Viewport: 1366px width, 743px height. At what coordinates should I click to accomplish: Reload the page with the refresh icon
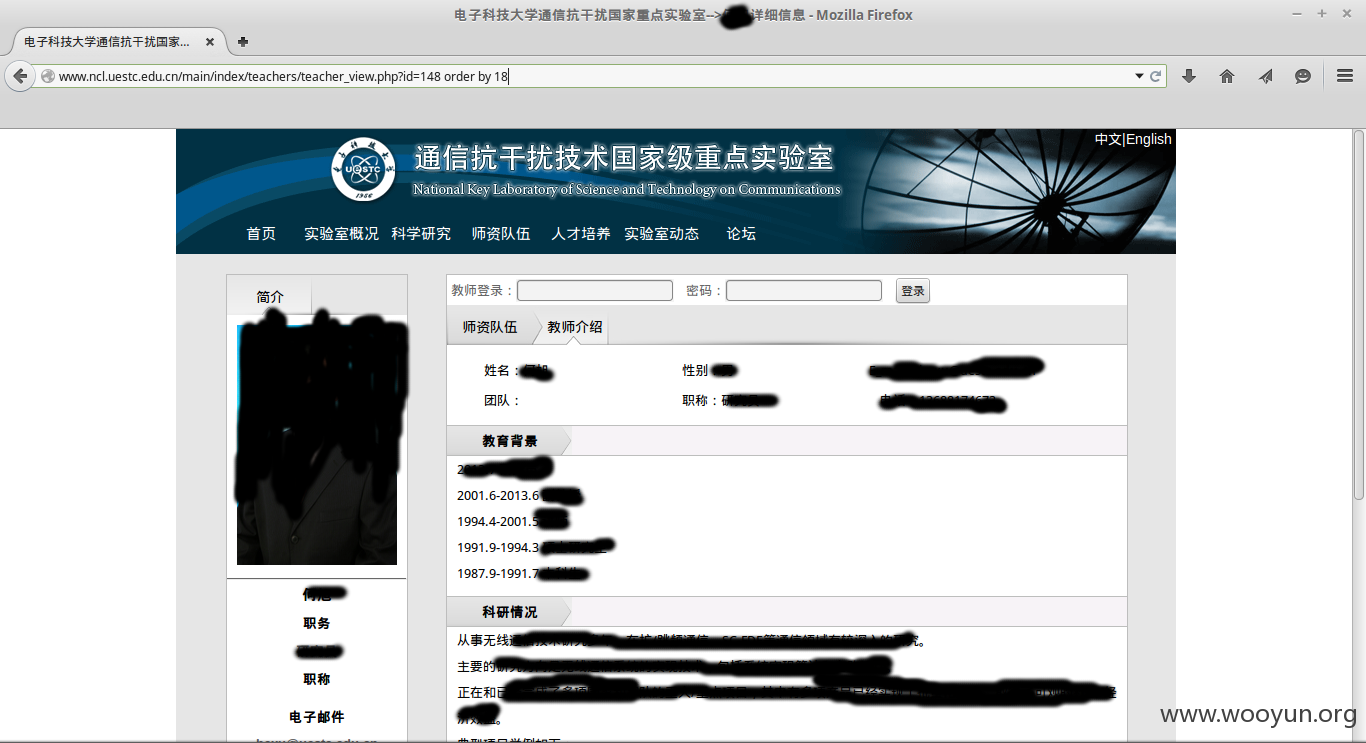(1156, 76)
